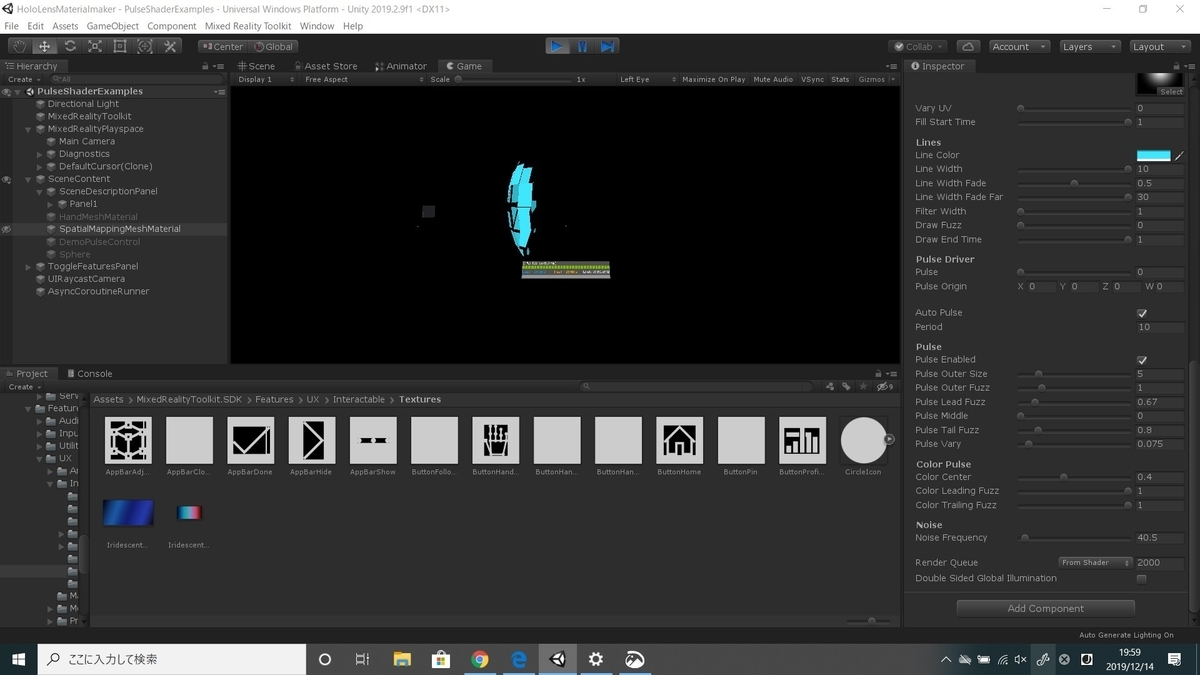Image resolution: width=1200 pixels, height=675 pixels.
Task: Select the Move tool
Action: (x=45, y=46)
